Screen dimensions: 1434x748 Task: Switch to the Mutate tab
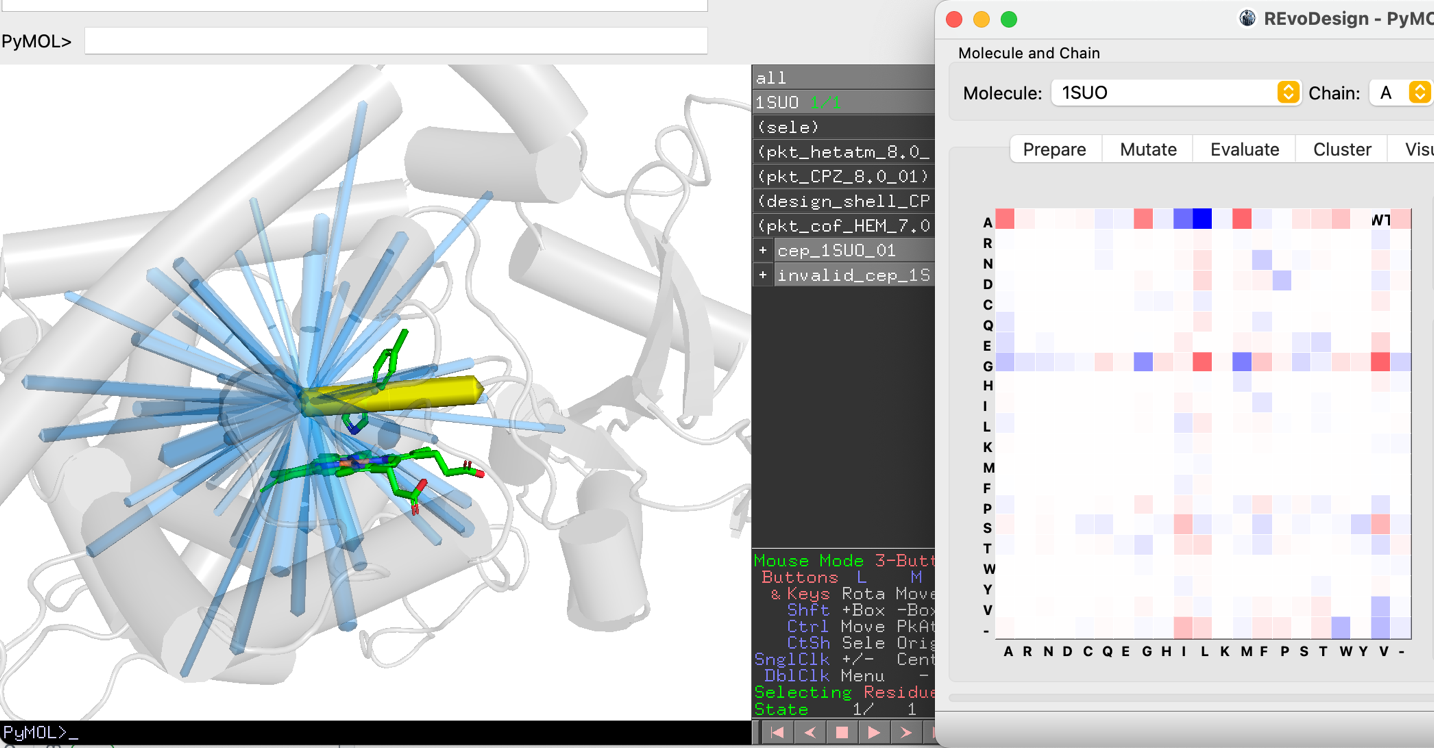point(1148,149)
